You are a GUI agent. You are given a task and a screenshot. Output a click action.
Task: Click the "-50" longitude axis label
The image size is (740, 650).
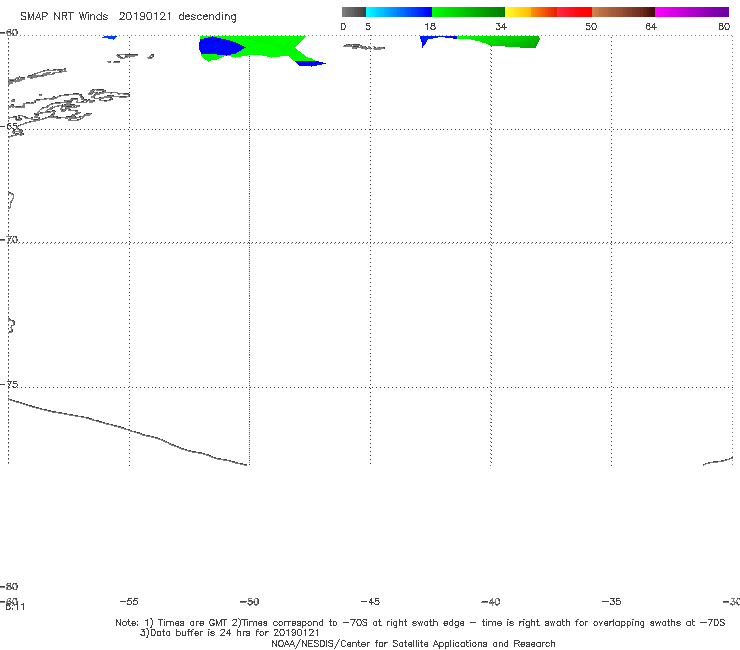[250, 601]
